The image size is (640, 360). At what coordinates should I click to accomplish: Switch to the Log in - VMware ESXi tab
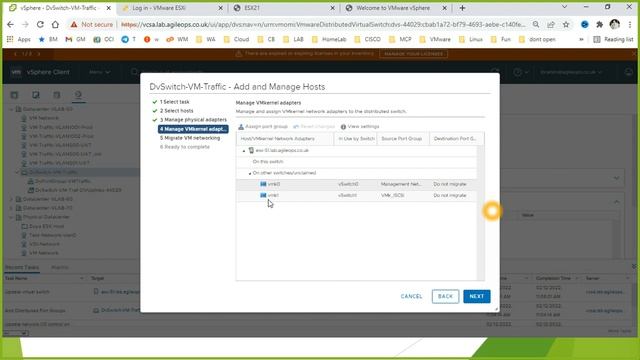pyautogui.click(x=172, y=8)
